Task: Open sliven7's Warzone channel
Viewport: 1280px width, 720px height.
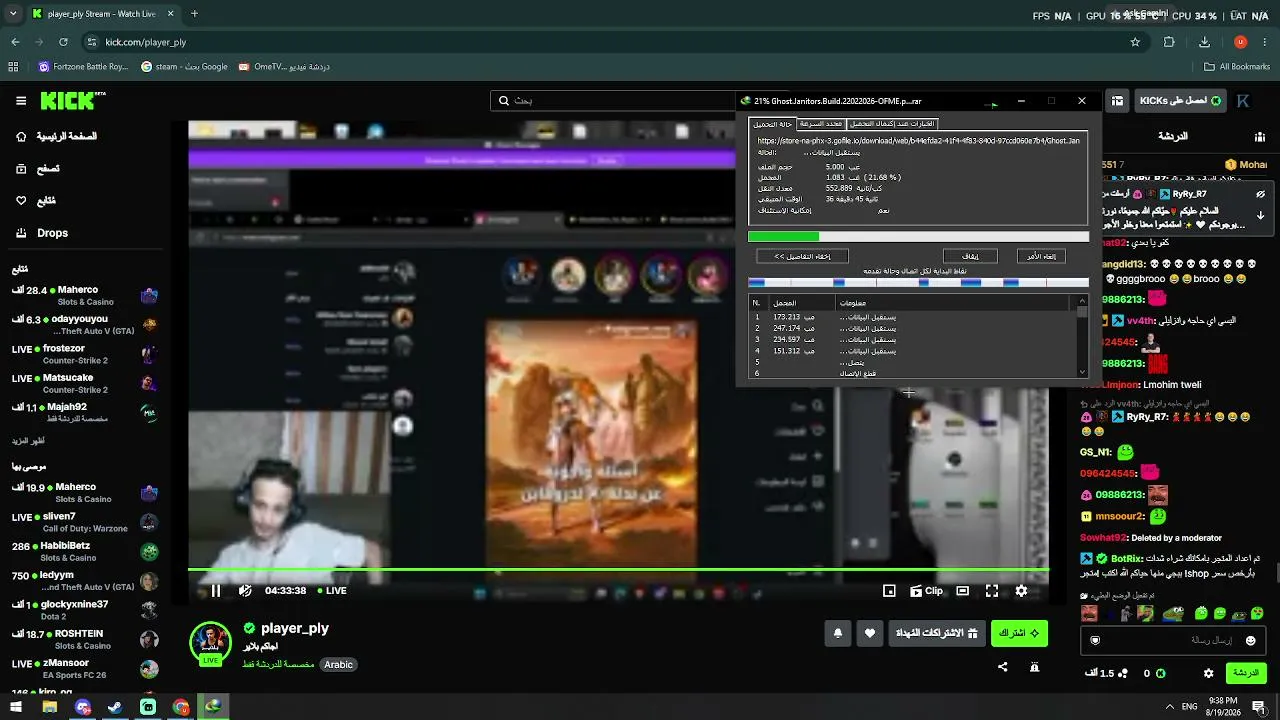Action: [85, 522]
